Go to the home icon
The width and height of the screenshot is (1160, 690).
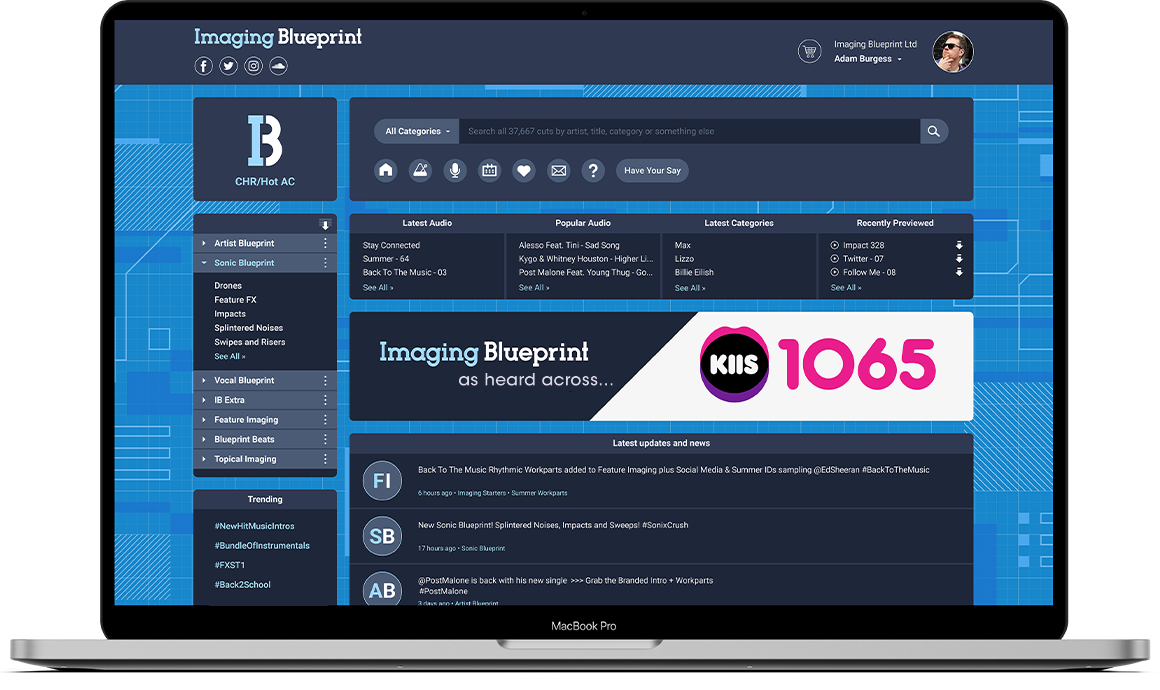click(x=385, y=170)
